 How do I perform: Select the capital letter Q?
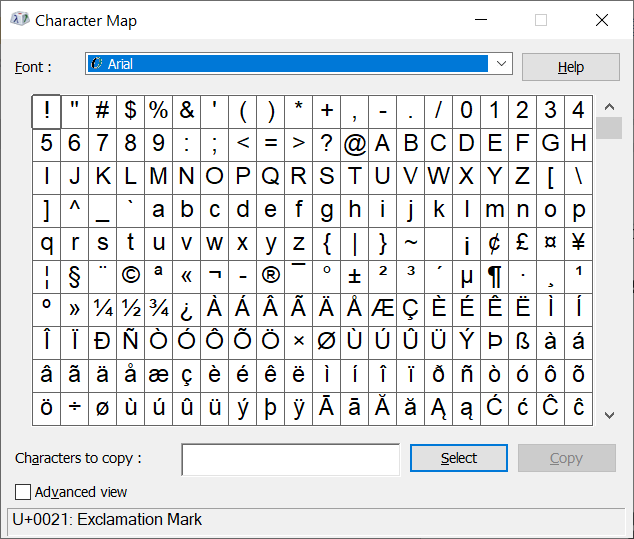coord(271,178)
